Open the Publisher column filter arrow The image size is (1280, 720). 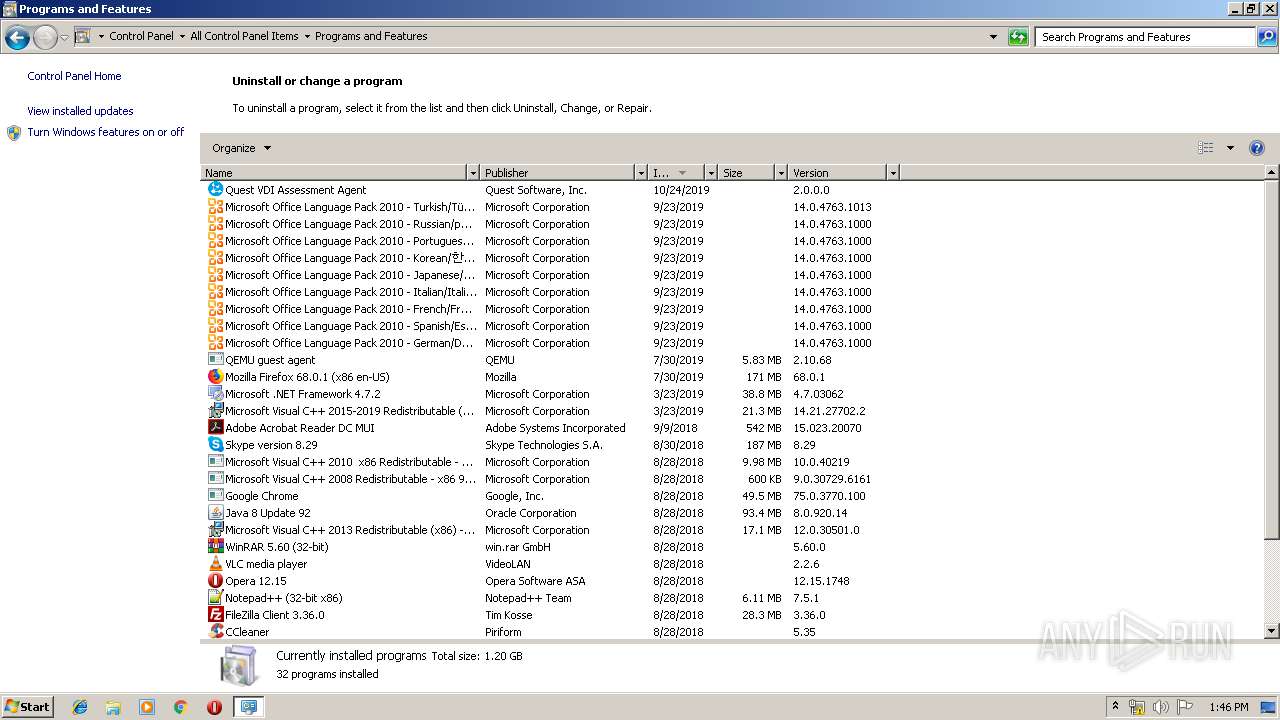click(x=640, y=173)
